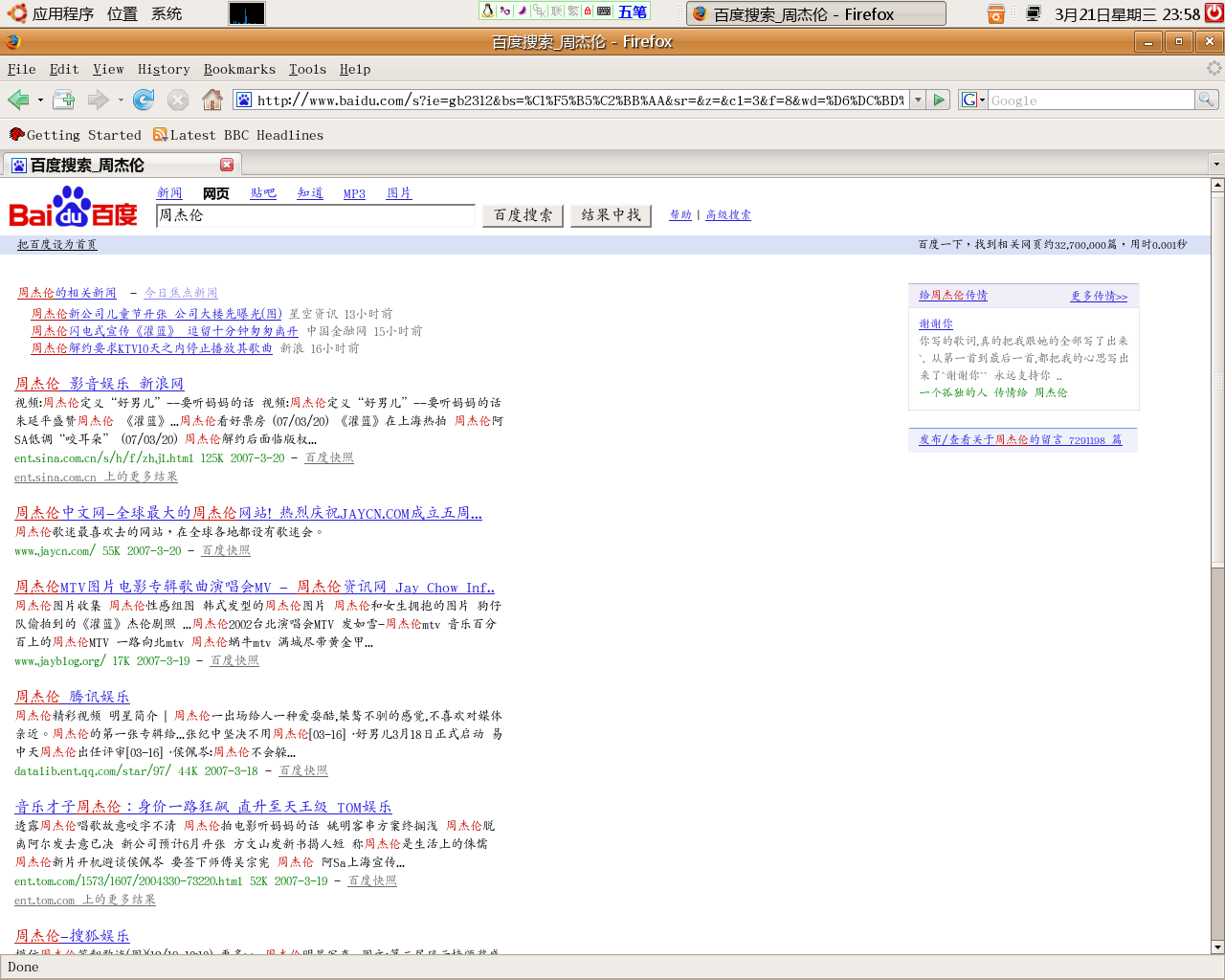Click the 更多传情>> link in the sidebar
This screenshot has height=980, width=1225.
pyautogui.click(x=1099, y=297)
